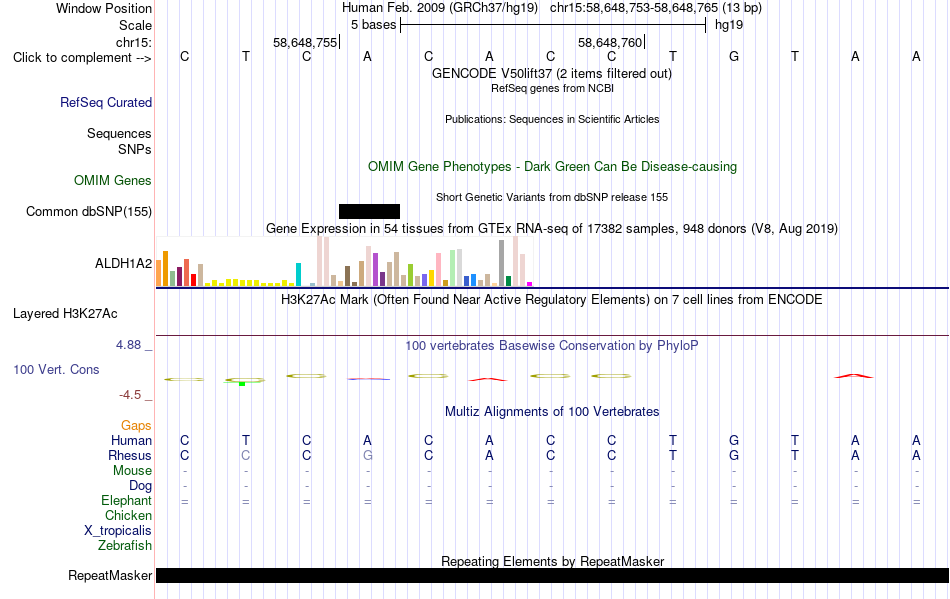
Task: Open the RefSeq Curated track label
Action: pos(106,102)
